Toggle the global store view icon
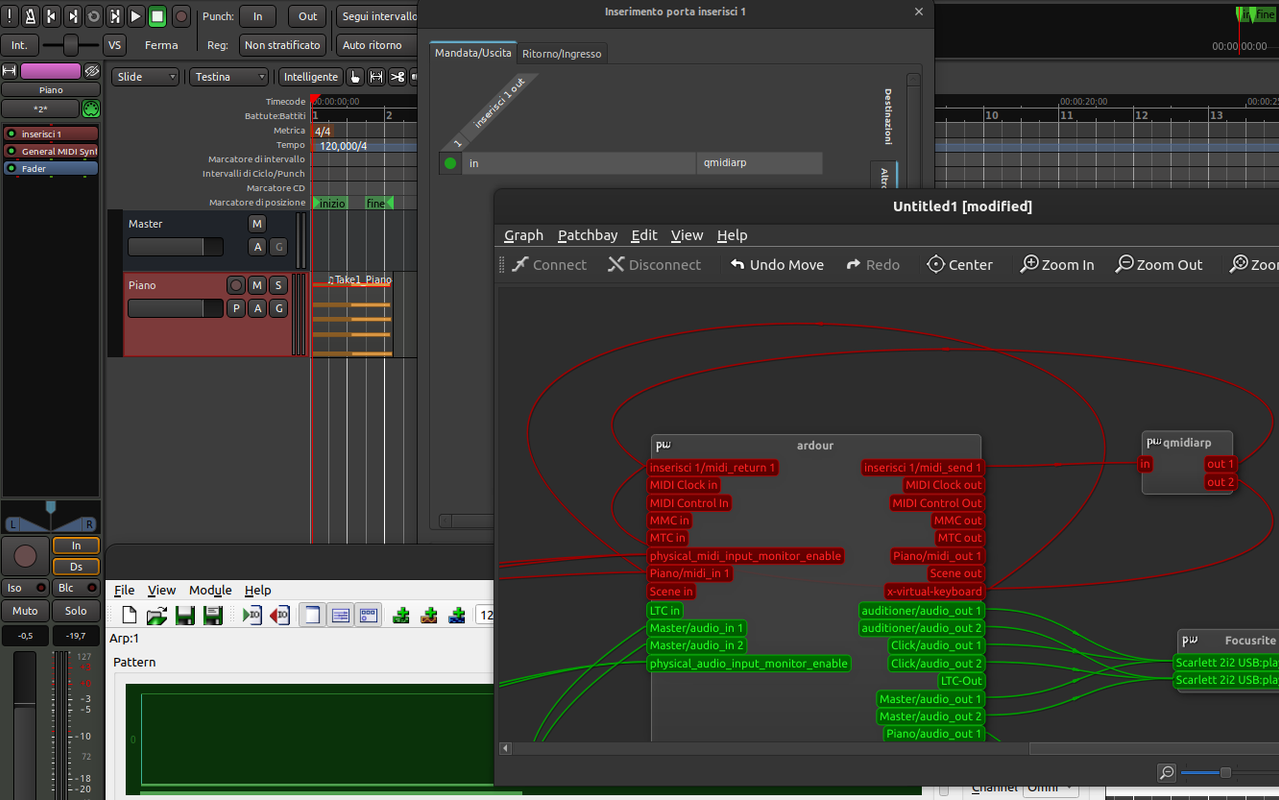 click(368, 615)
